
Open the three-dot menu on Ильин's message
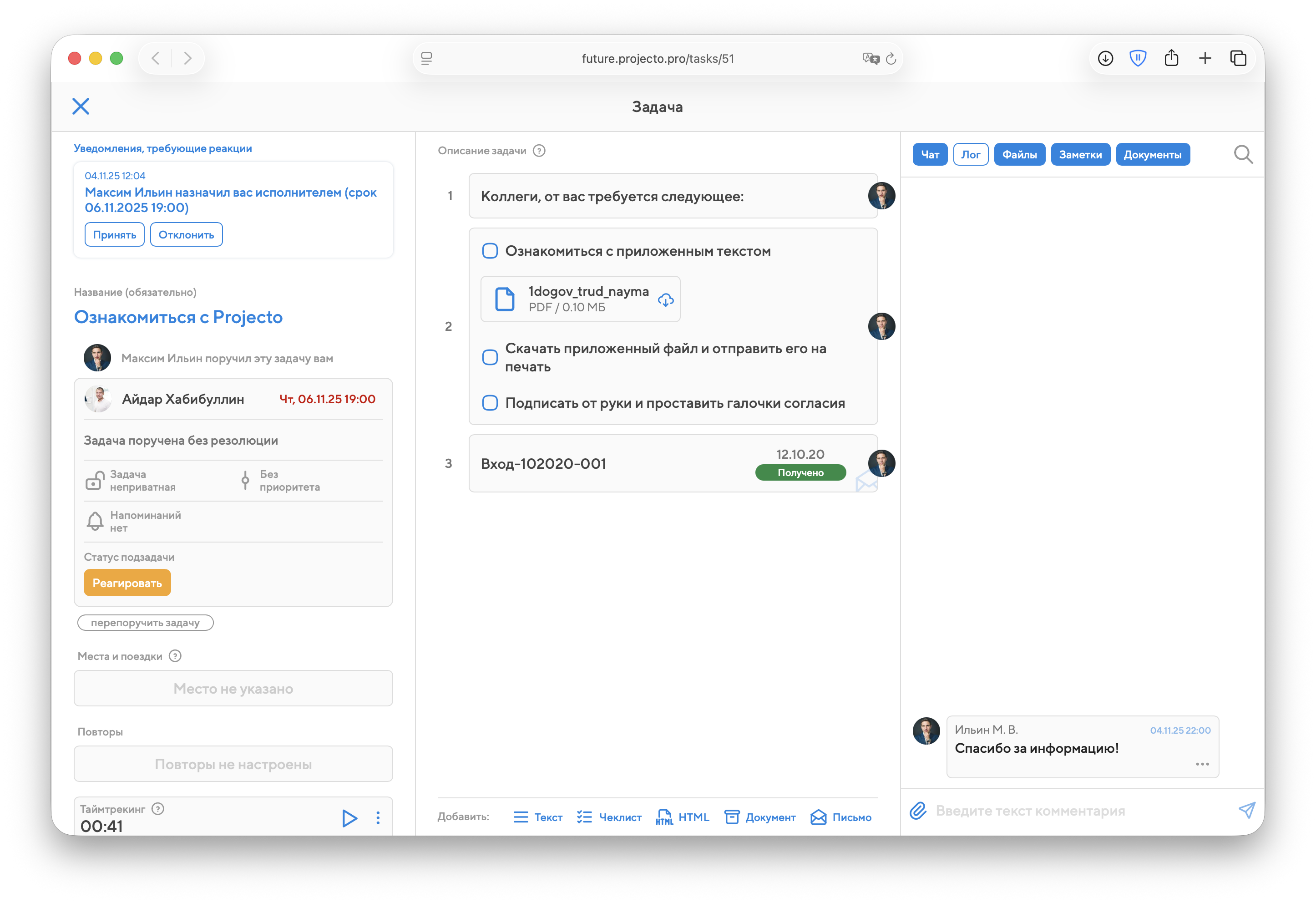pos(1202,764)
